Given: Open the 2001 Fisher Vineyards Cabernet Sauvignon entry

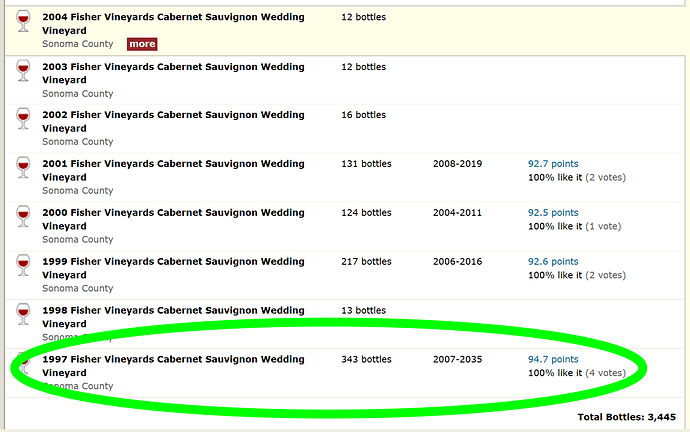Looking at the screenshot, I should (173, 170).
